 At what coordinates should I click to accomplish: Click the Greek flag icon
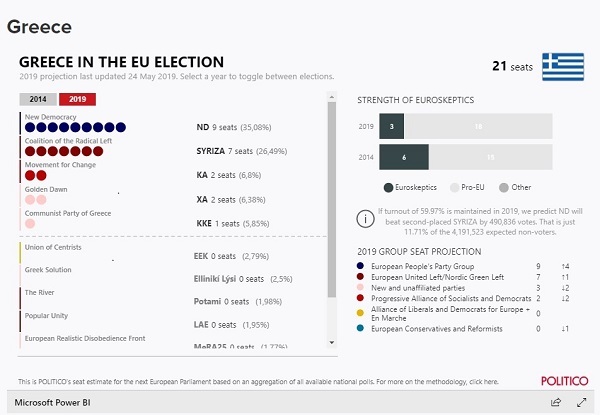point(563,67)
